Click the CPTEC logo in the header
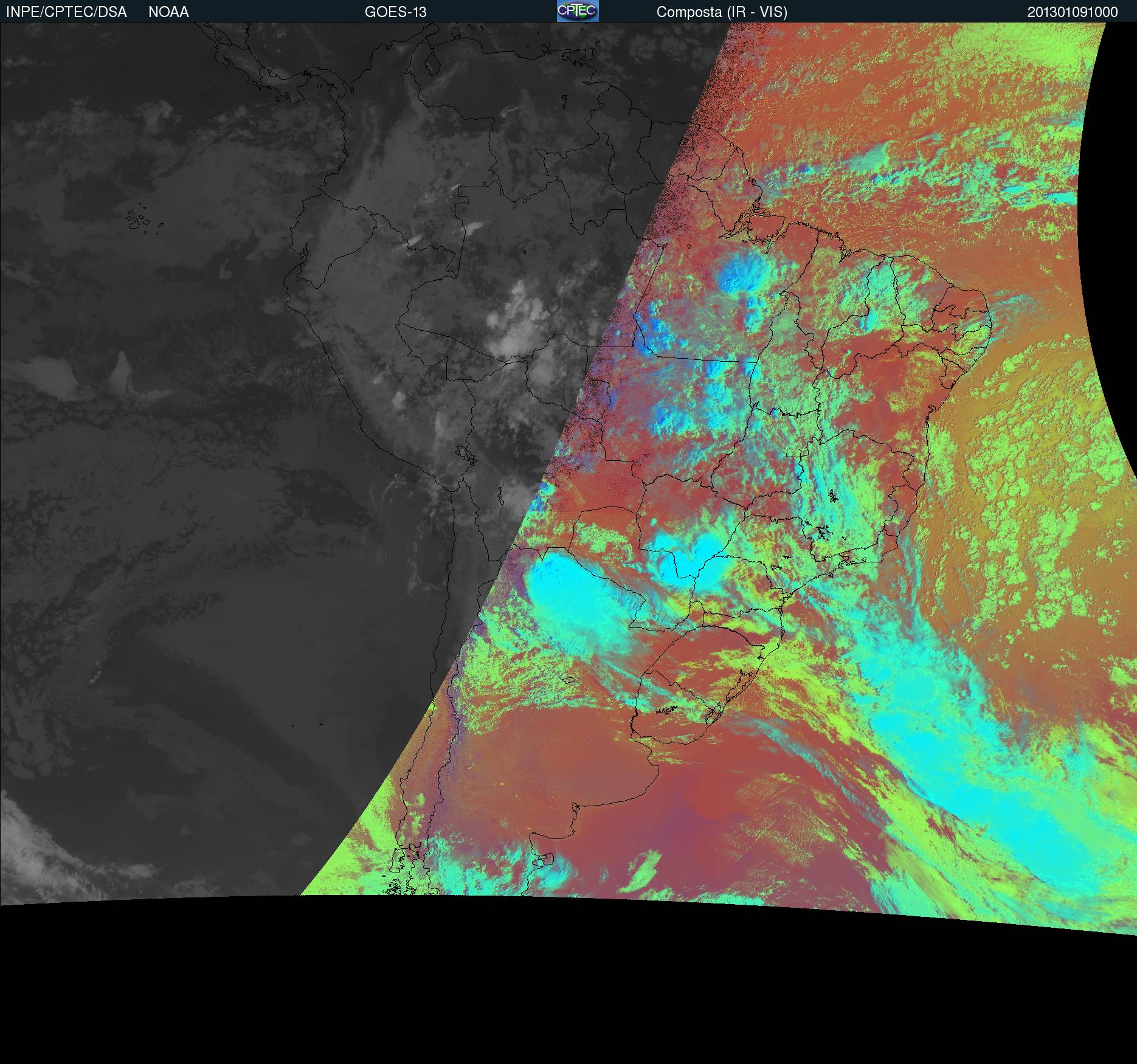Screen dimensions: 1137x1064 (578, 11)
